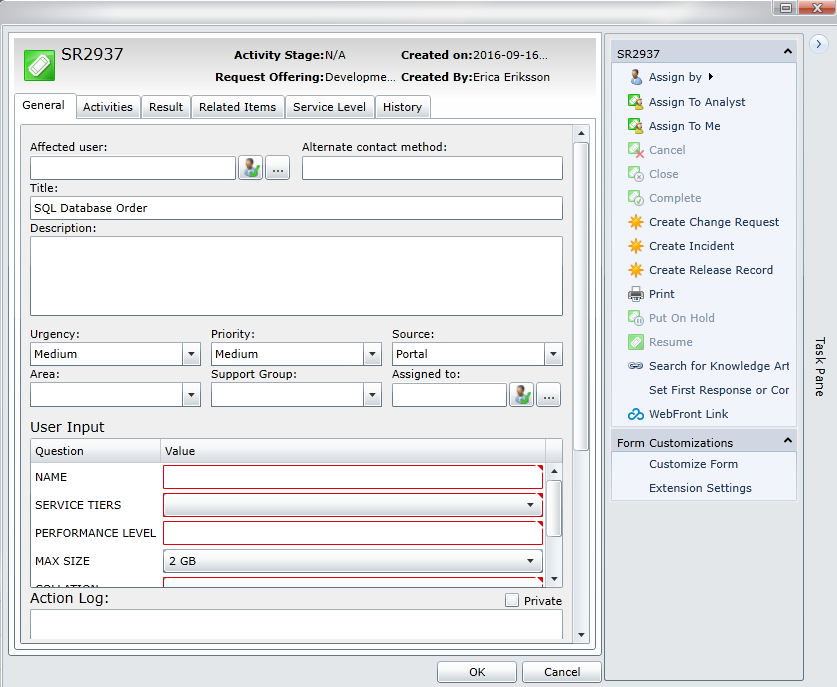The width and height of the screenshot is (837, 687).
Task: Click the Assign To Analyst icon
Action: pos(636,101)
